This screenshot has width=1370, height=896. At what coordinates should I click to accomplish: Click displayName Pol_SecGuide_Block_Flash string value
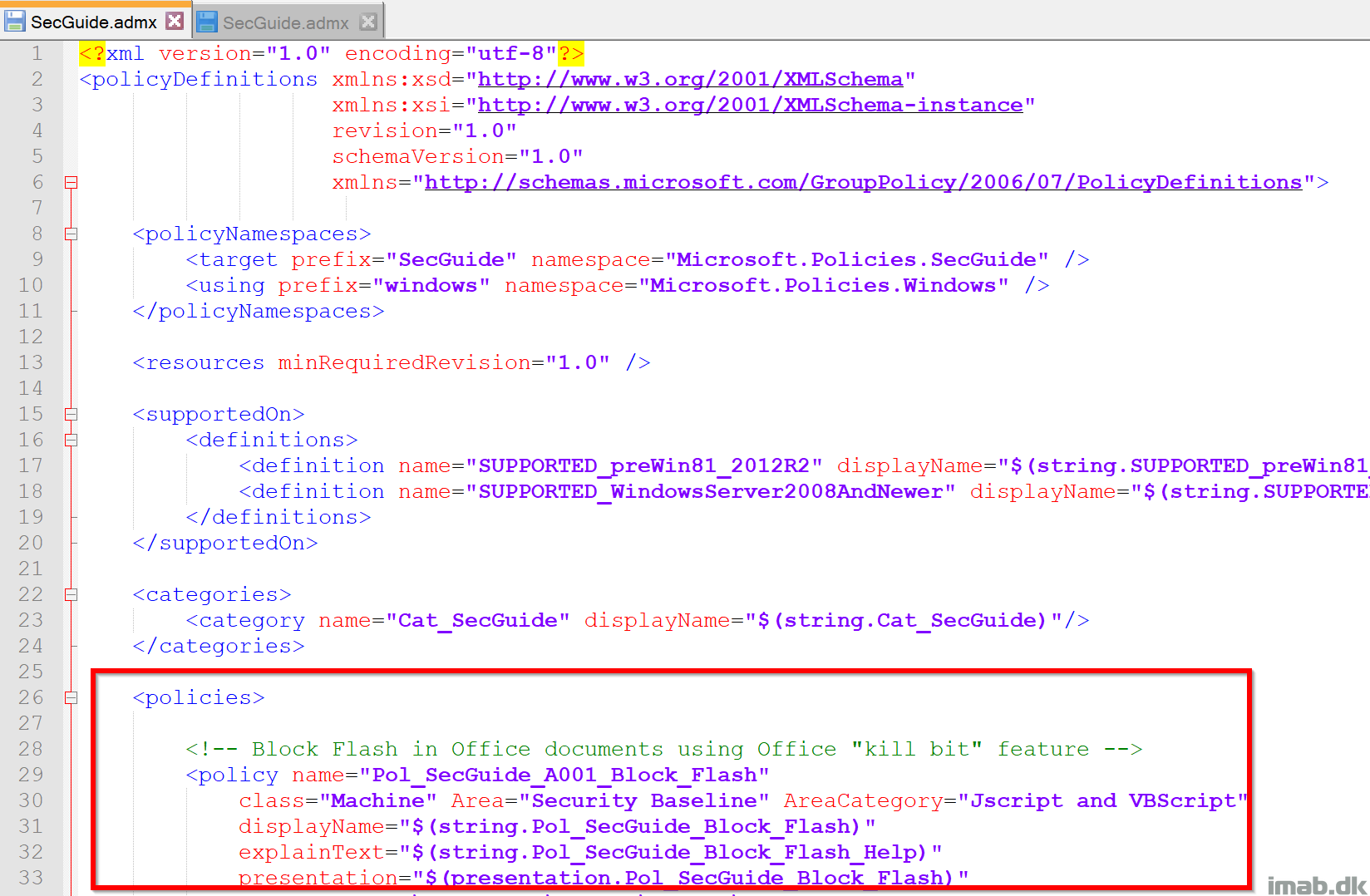coord(638,826)
